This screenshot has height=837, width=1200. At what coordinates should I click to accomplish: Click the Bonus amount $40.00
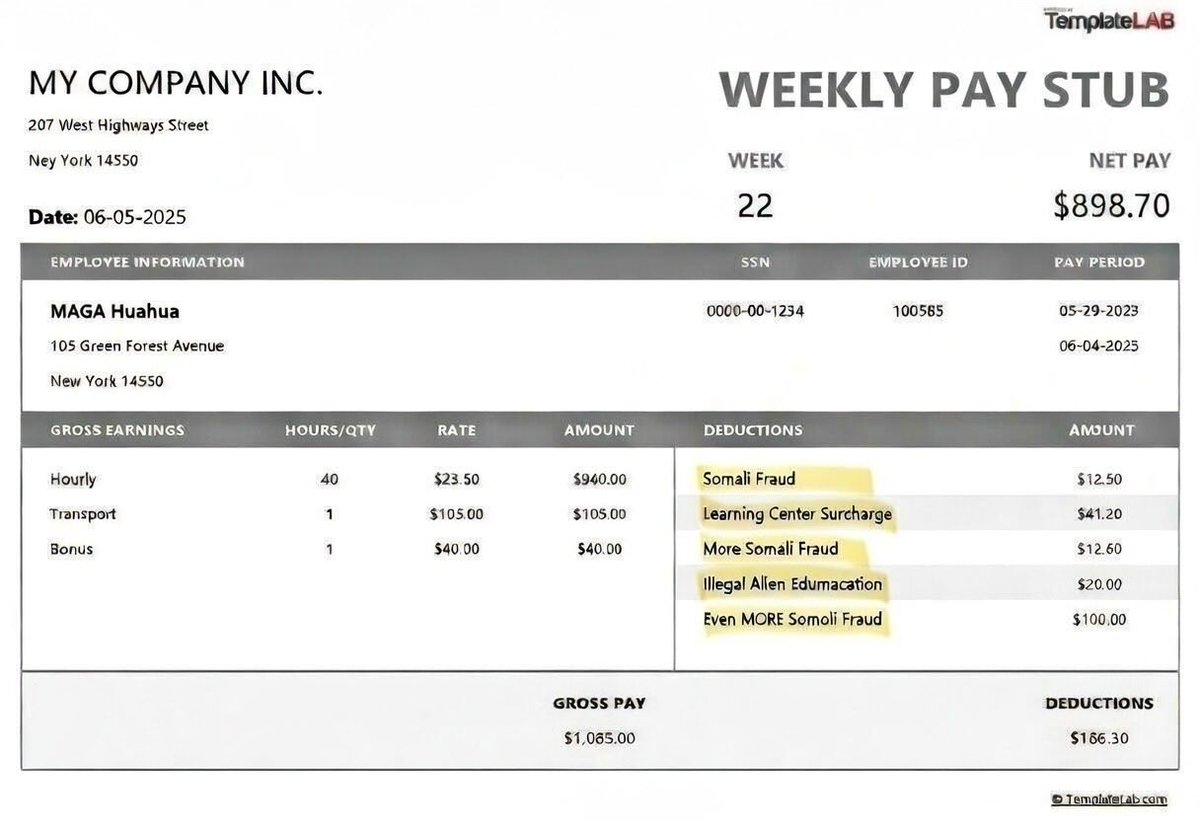click(x=600, y=549)
